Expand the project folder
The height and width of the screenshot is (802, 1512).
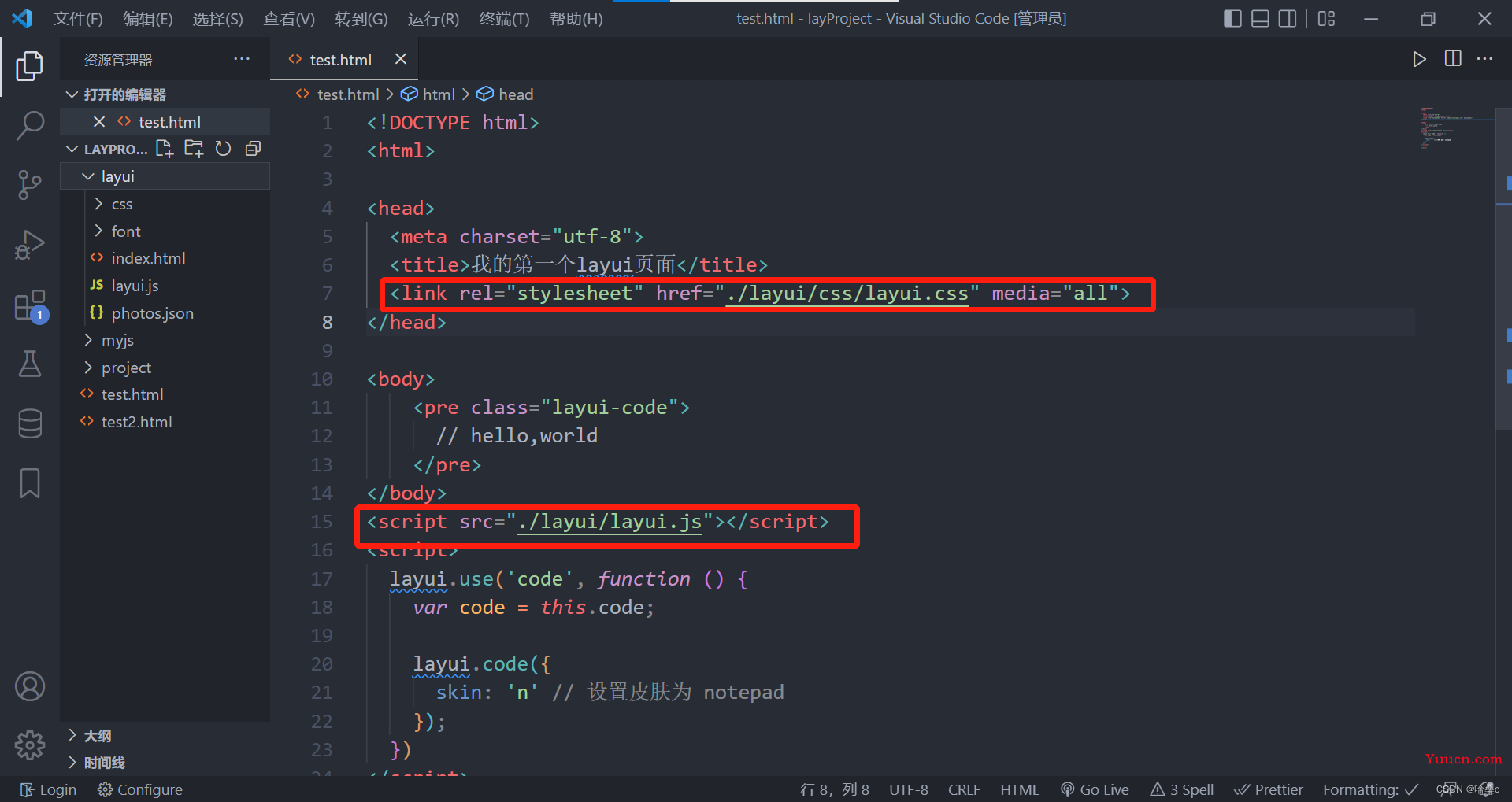point(165,368)
